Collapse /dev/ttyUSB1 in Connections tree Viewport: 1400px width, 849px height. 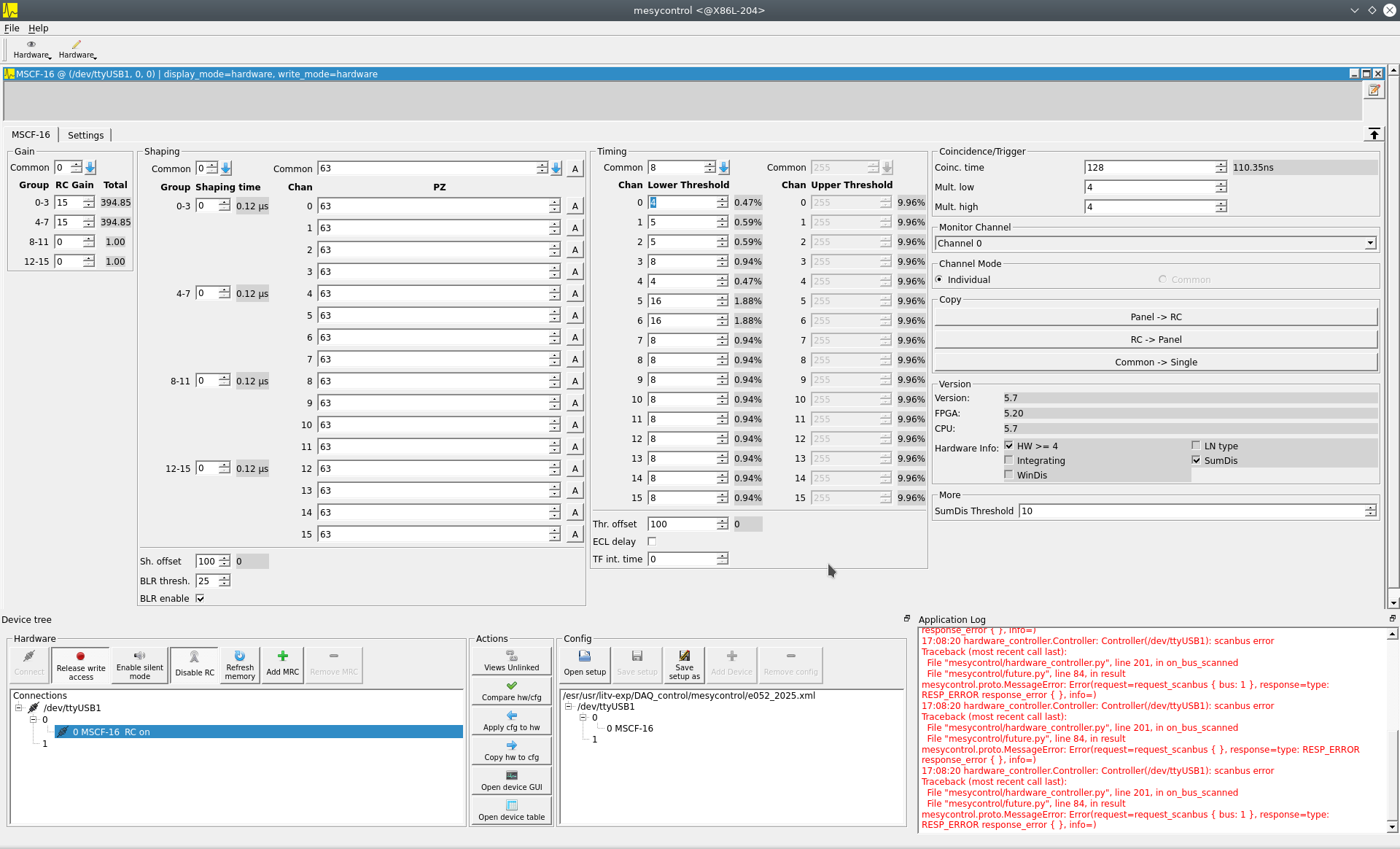18,707
